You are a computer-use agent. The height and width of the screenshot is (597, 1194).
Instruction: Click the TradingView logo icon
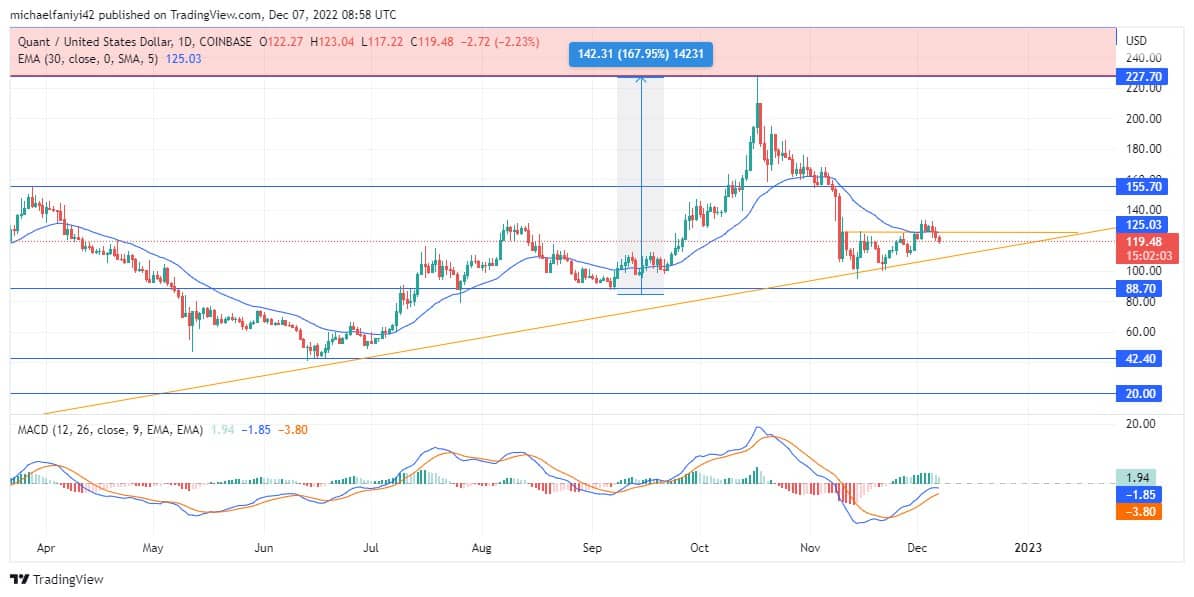(19, 579)
